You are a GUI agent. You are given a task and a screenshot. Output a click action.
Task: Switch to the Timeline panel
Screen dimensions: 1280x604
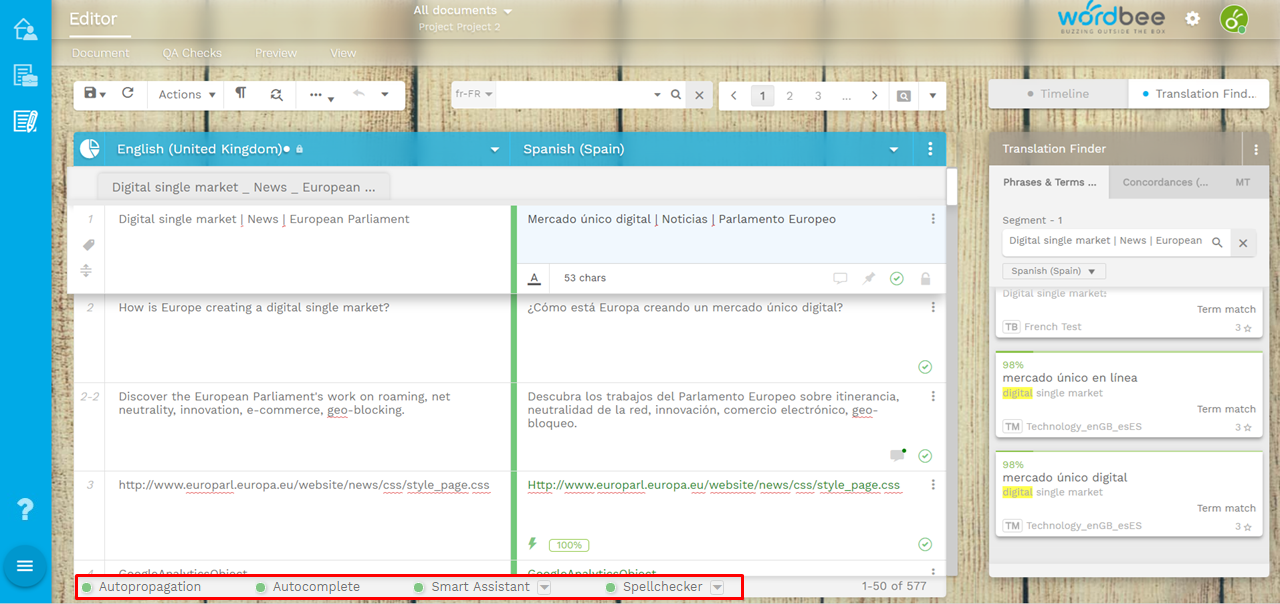pyautogui.click(x=1058, y=94)
